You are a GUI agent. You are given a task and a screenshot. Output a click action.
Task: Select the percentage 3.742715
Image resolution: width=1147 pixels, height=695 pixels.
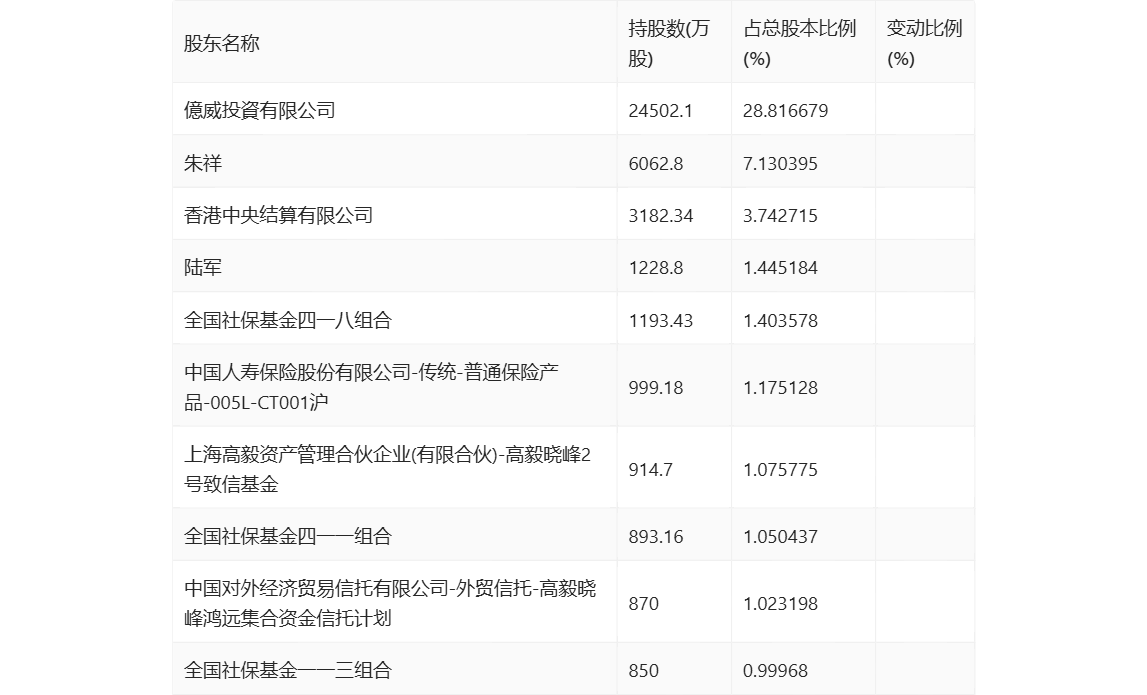click(x=780, y=215)
